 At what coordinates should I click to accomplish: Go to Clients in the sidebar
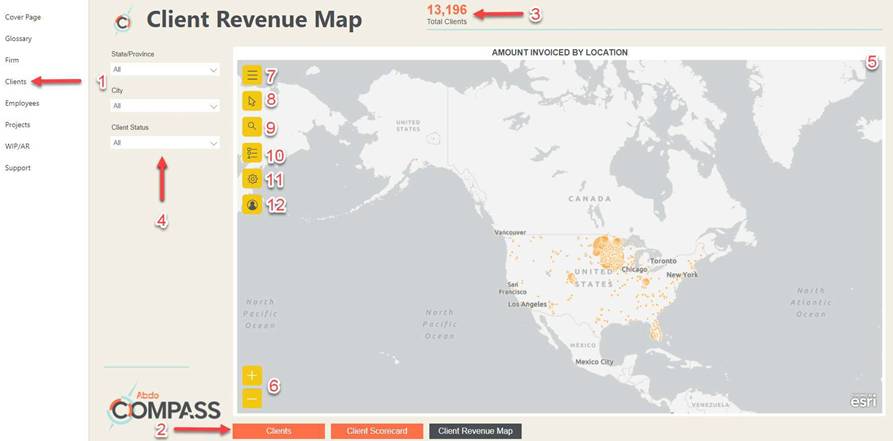pos(16,81)
